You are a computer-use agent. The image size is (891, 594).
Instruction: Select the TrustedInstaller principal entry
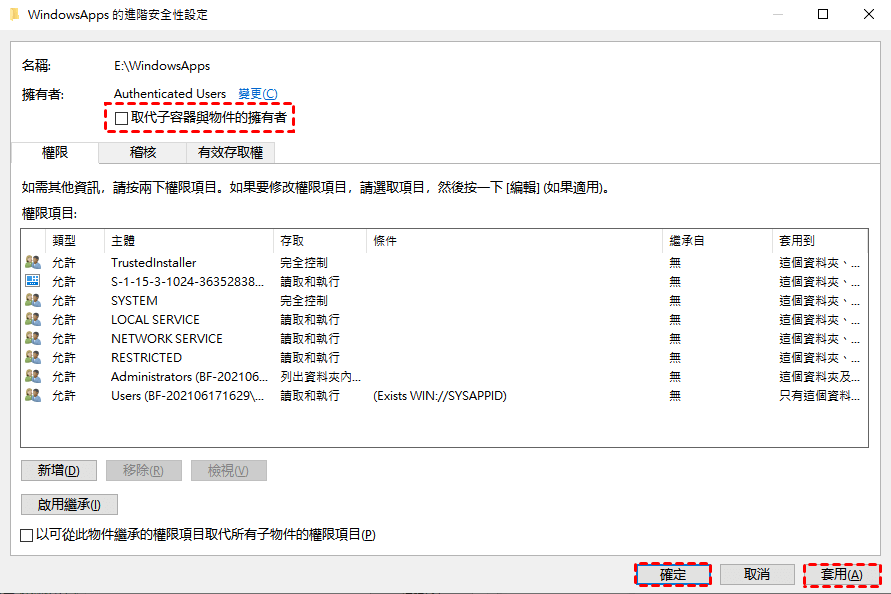tap(153, 263)
